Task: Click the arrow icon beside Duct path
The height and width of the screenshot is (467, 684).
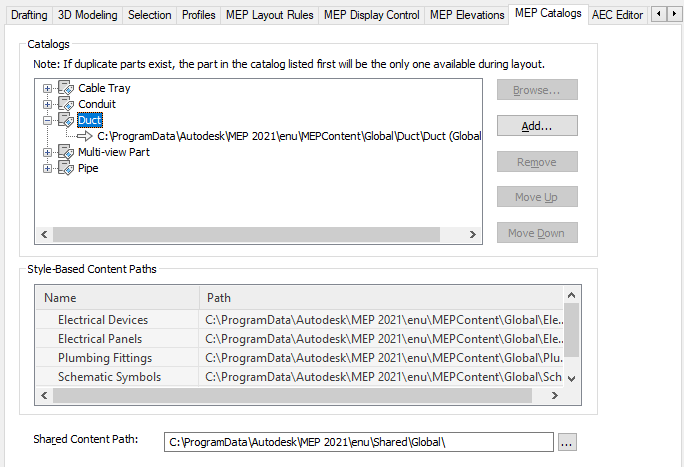Action: (x=85, y=136)
